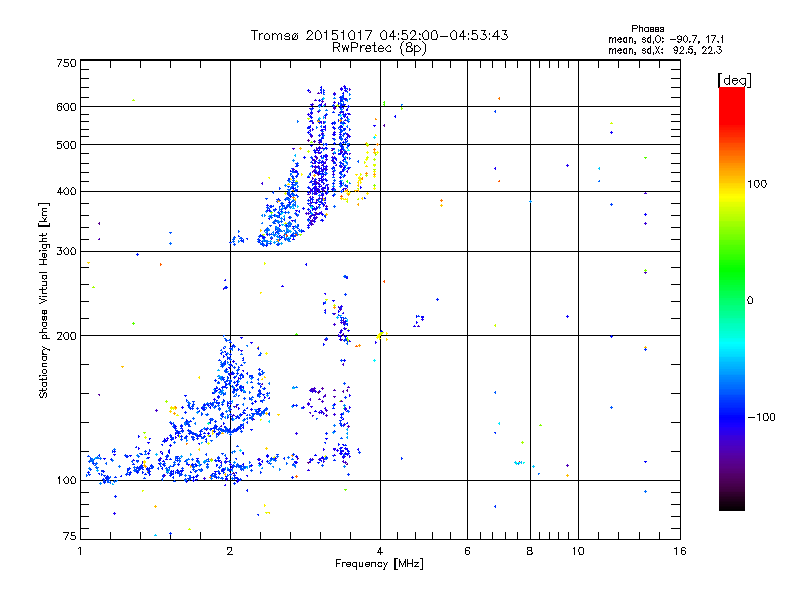
Task: Click the x-axis label '4'
Action: (380, 551)
